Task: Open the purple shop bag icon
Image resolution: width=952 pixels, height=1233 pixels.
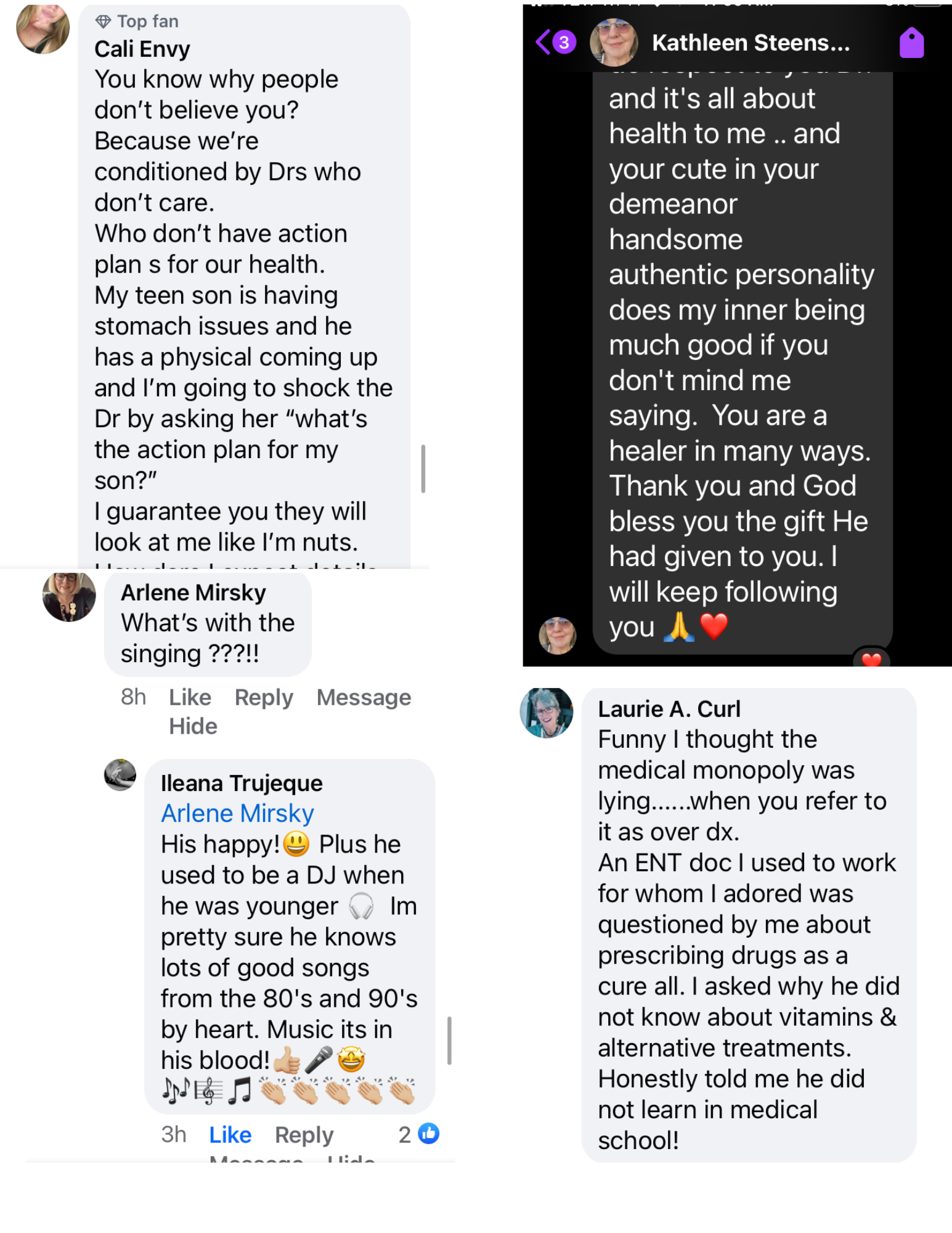Action: pos(911,43)
